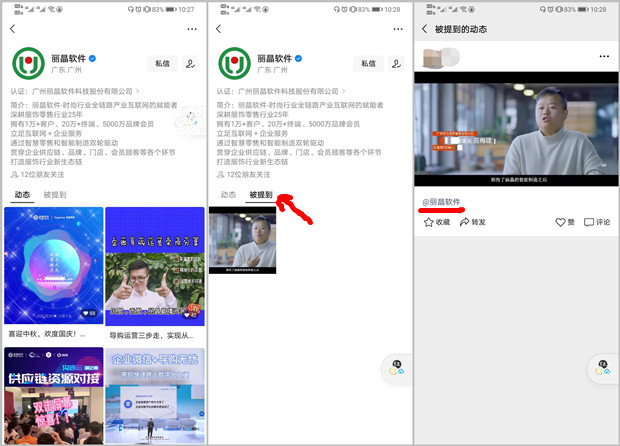Screen dimensions: 620x446
Task: Click 12位朋友关注 in left screen
Action: coord(37,174)
